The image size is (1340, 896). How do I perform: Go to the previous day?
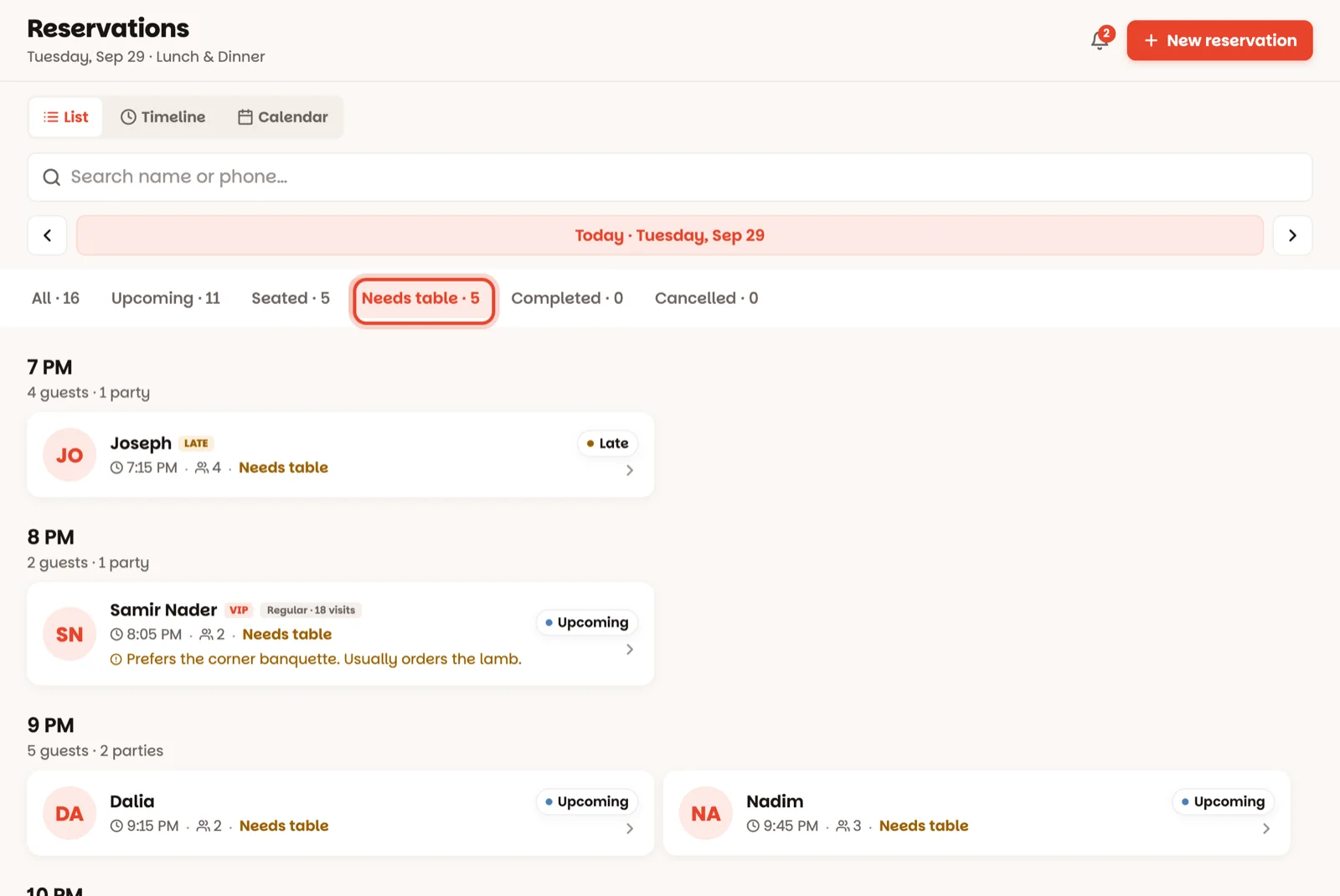(48, 235)
